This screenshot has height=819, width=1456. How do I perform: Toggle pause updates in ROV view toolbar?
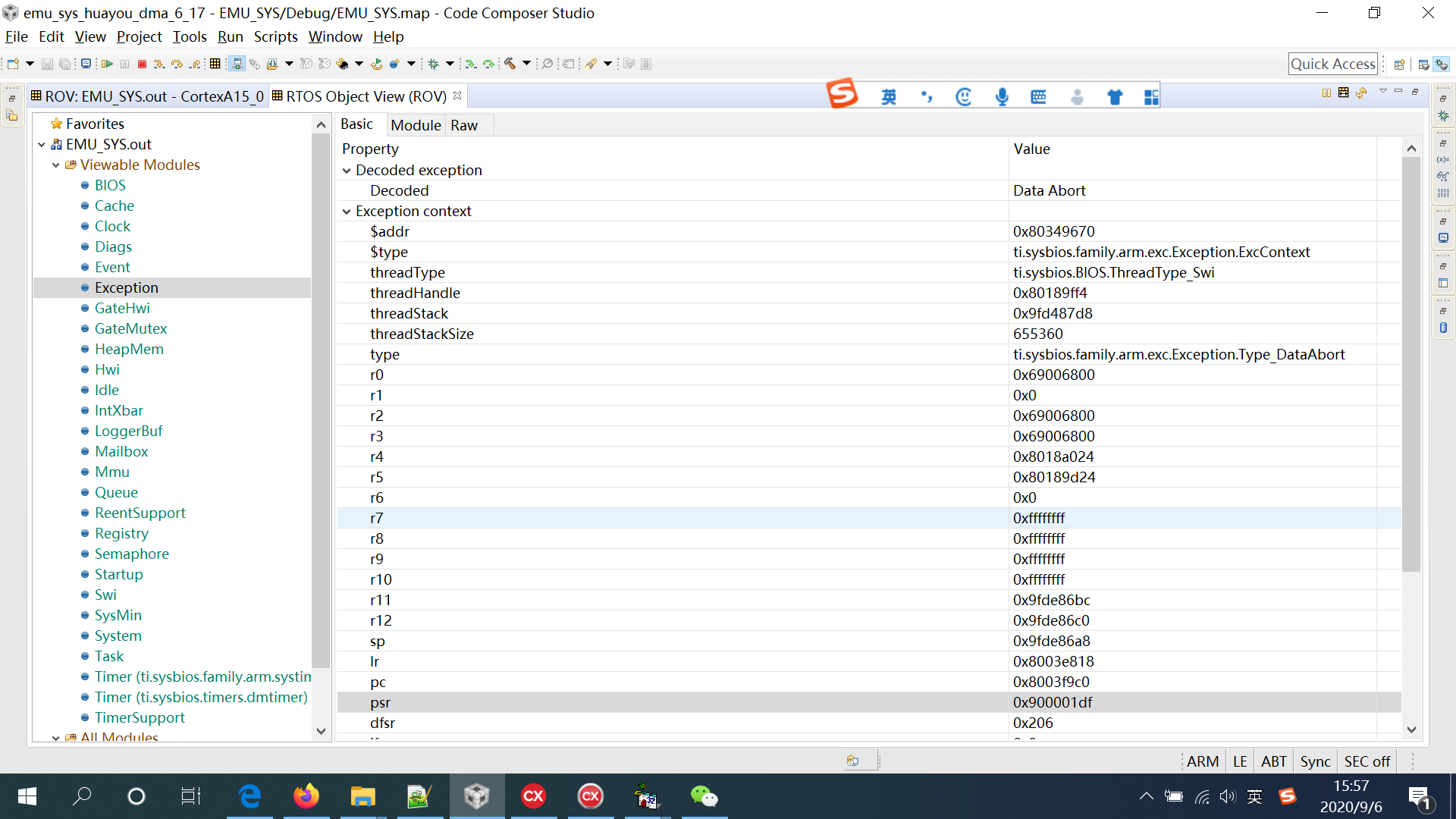(x=1326, y=94)
